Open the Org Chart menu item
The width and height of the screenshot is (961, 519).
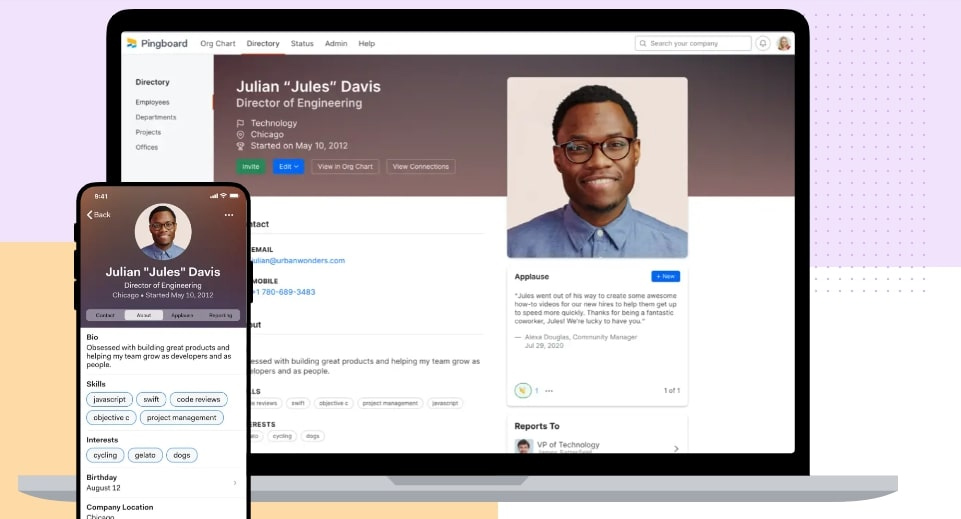pos(218,44)
